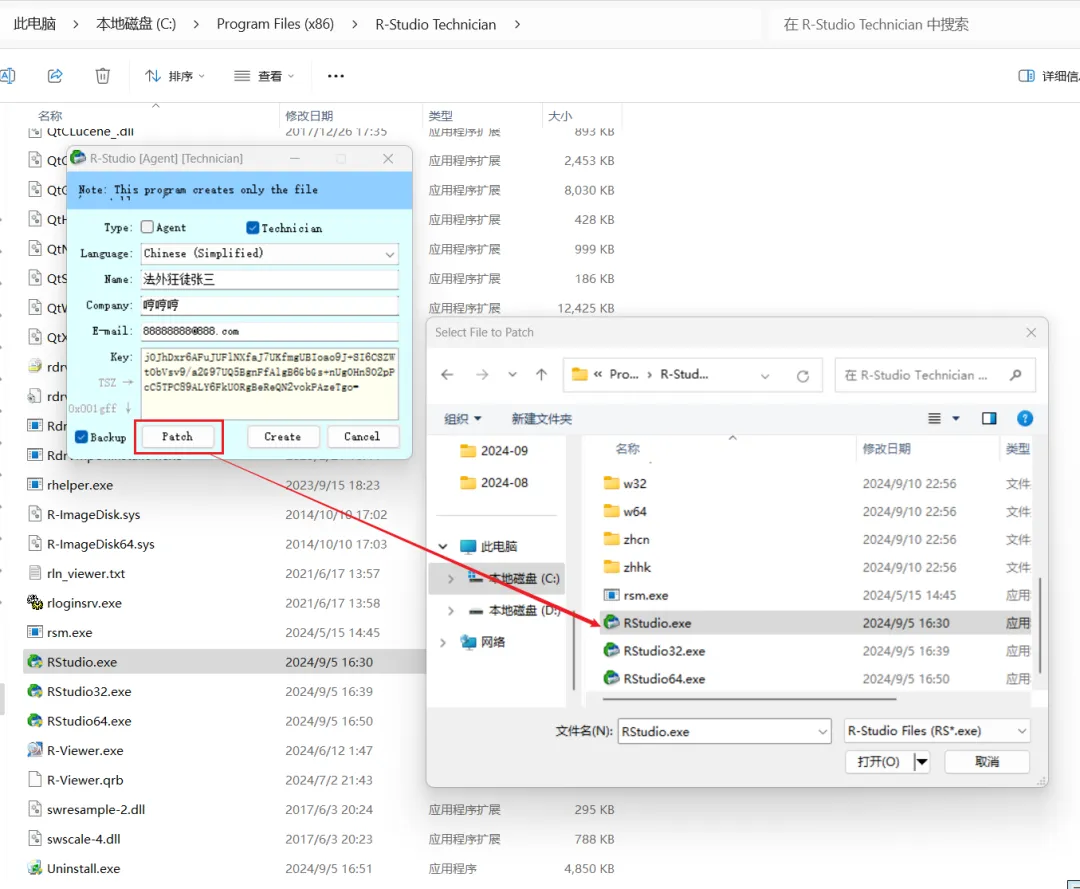Refresh the Select File to Patch dialog
1080x889 pixels.
[803, 374]
